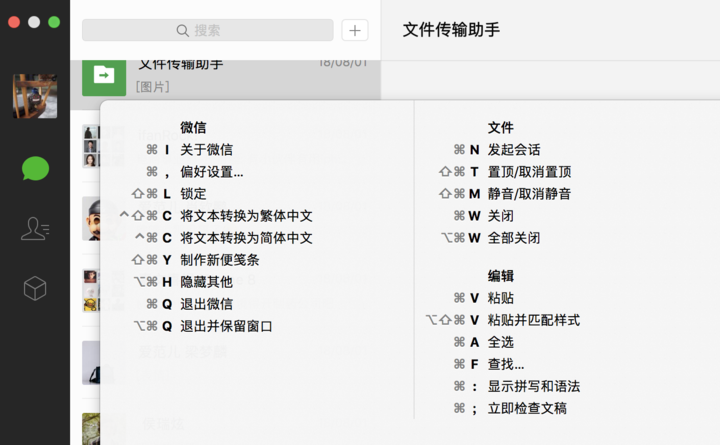Screen dimensions: 720x445
Task: Open the cube Favorites icon in sidebar
Action: click(x=35, y=288)
